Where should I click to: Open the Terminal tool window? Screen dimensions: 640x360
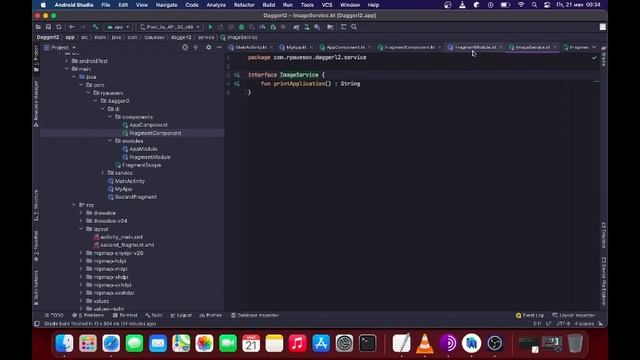click(x=125, y=316)
